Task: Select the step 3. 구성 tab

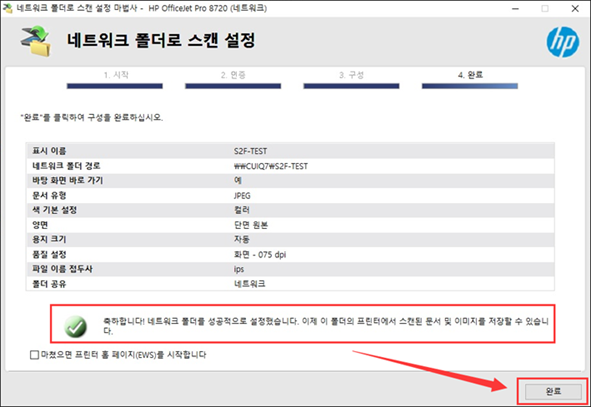Action: tap(351, 75)
